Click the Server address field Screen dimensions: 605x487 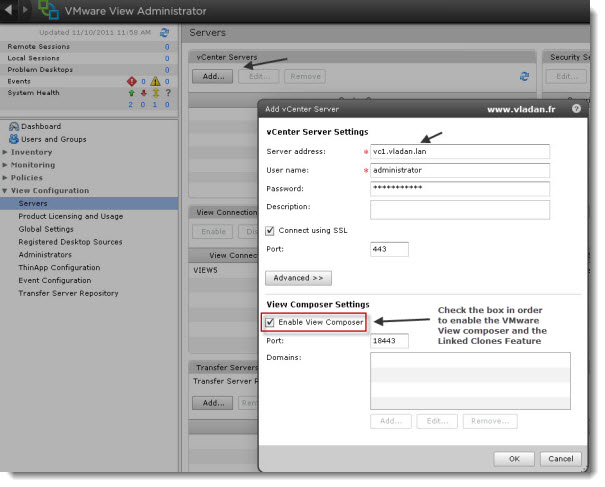tap(460, 152)
